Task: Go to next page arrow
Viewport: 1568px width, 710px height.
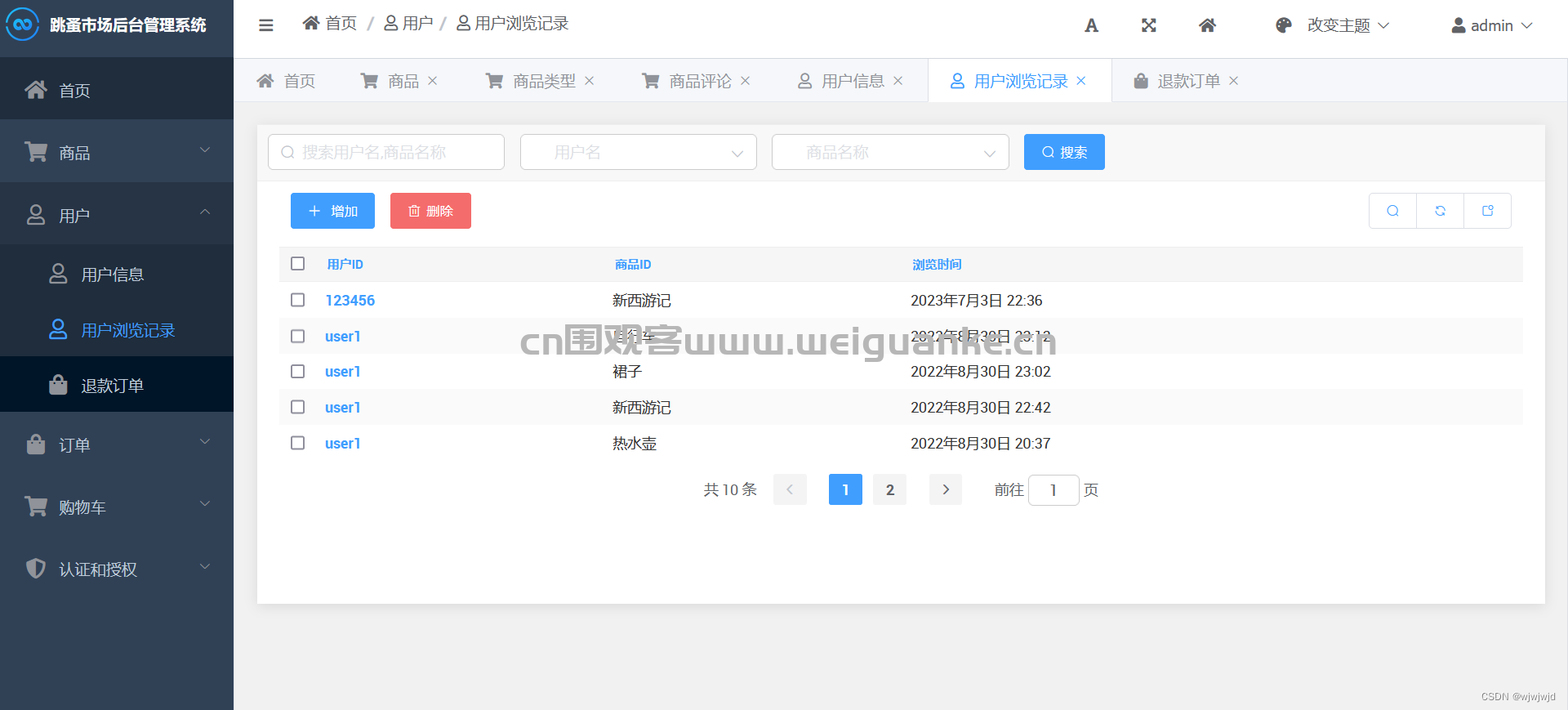Action: pyautogui.click(x=946, y=489)
